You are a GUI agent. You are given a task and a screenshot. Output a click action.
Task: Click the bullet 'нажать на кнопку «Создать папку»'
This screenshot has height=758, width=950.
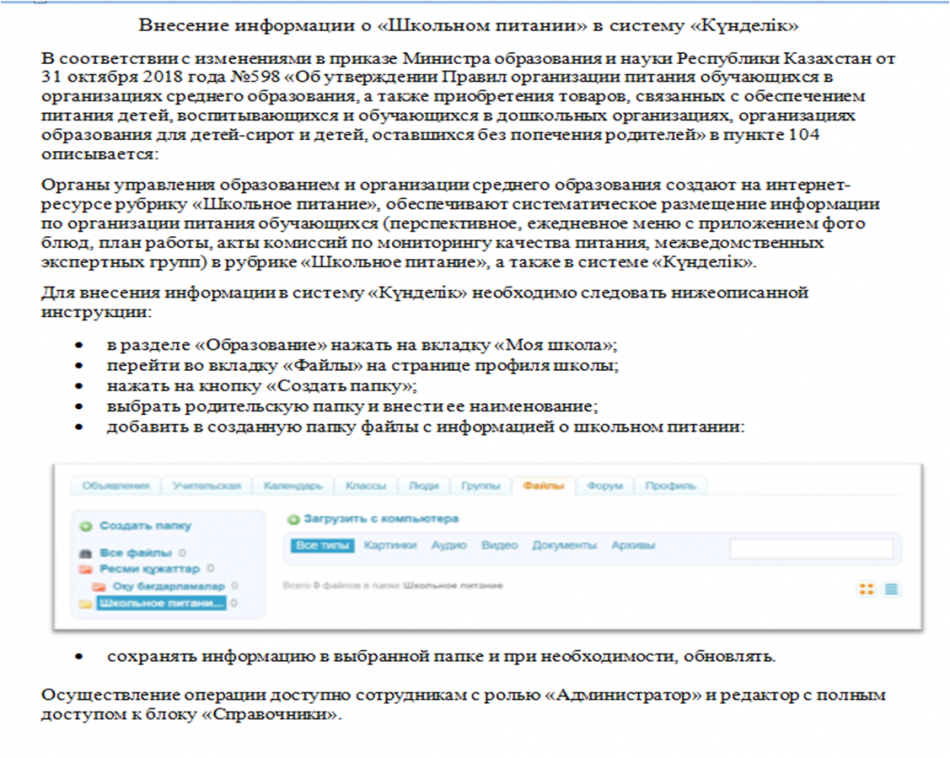coord(262,386)
